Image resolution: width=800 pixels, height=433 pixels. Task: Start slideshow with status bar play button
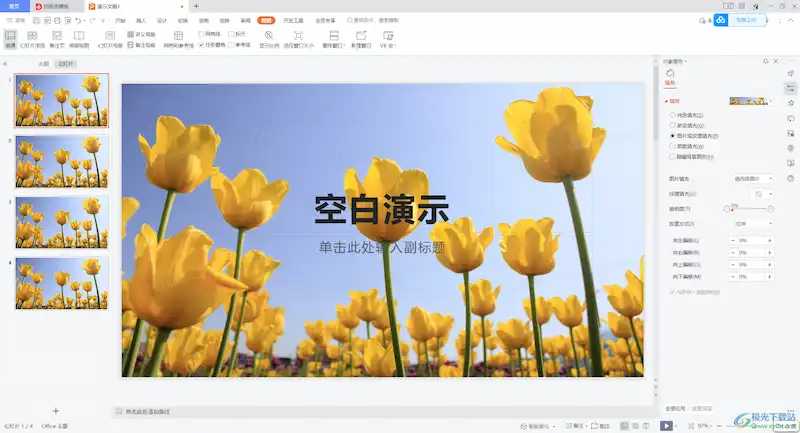666,425
